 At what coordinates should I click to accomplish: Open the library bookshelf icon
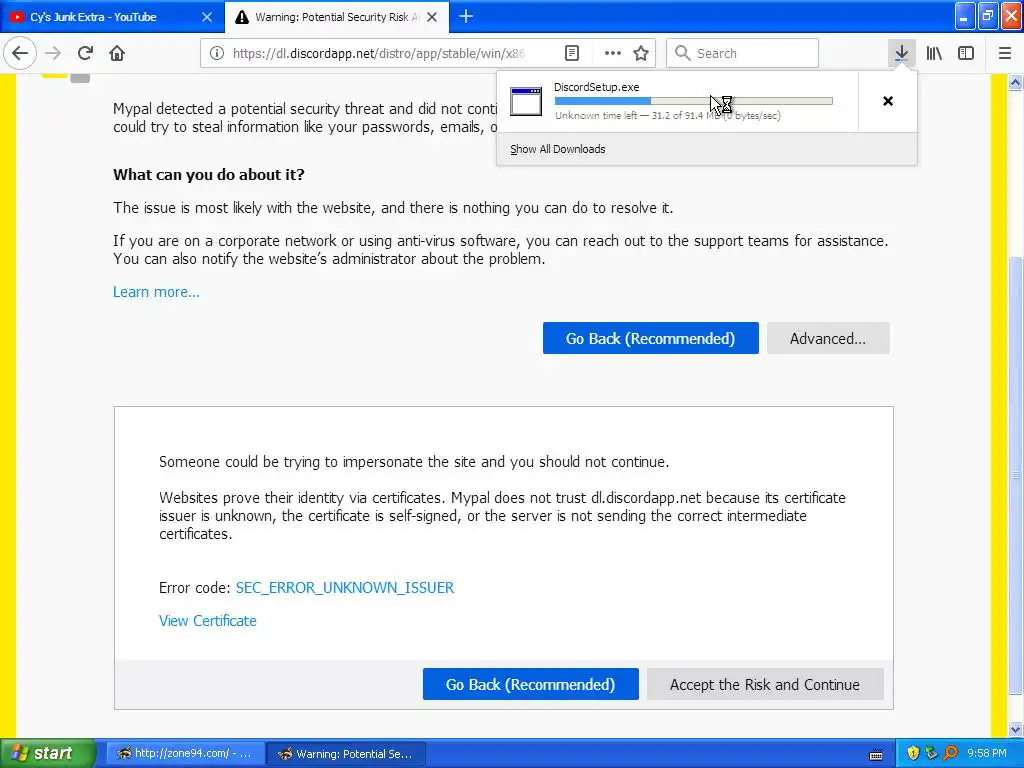click(x=934, y=53)
